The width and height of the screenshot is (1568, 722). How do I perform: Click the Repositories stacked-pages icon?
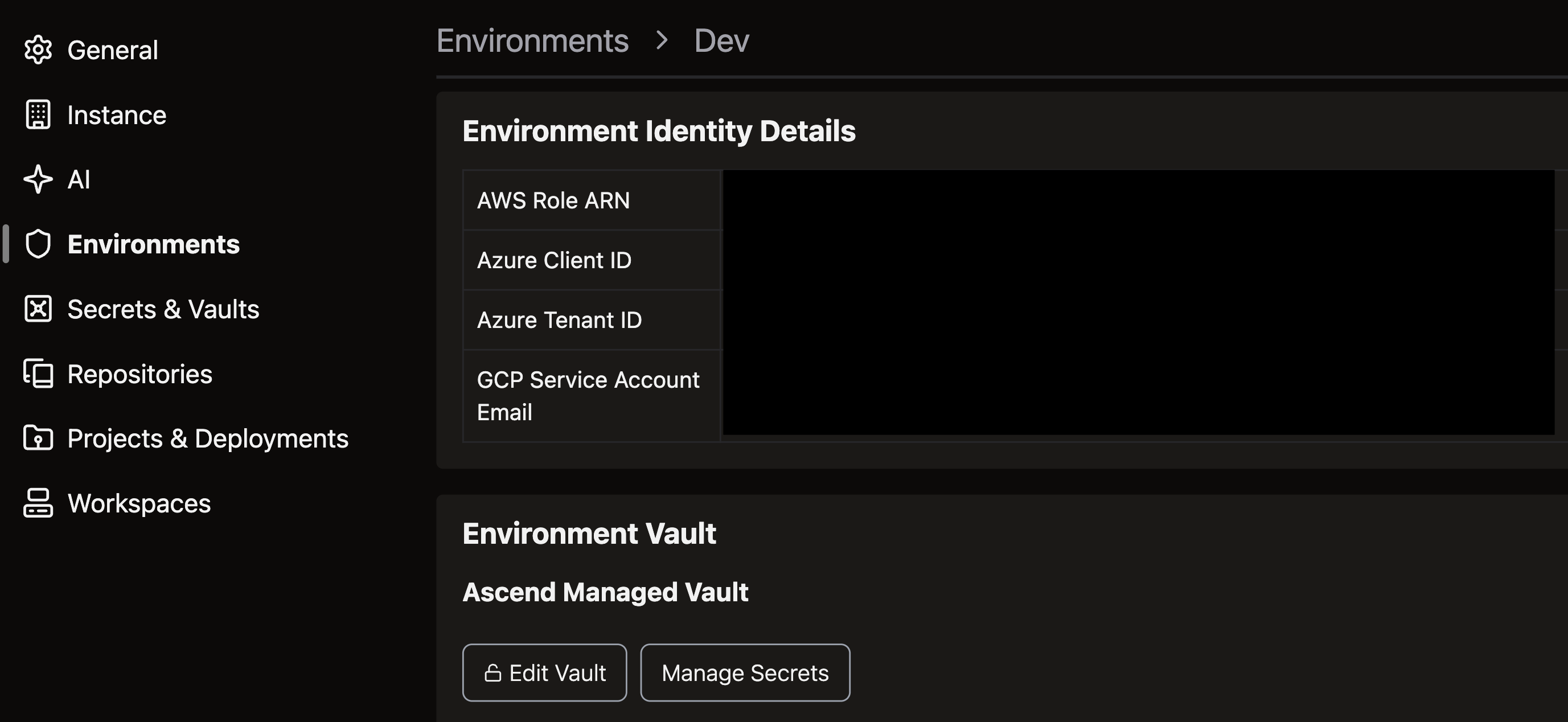point(38,374)
